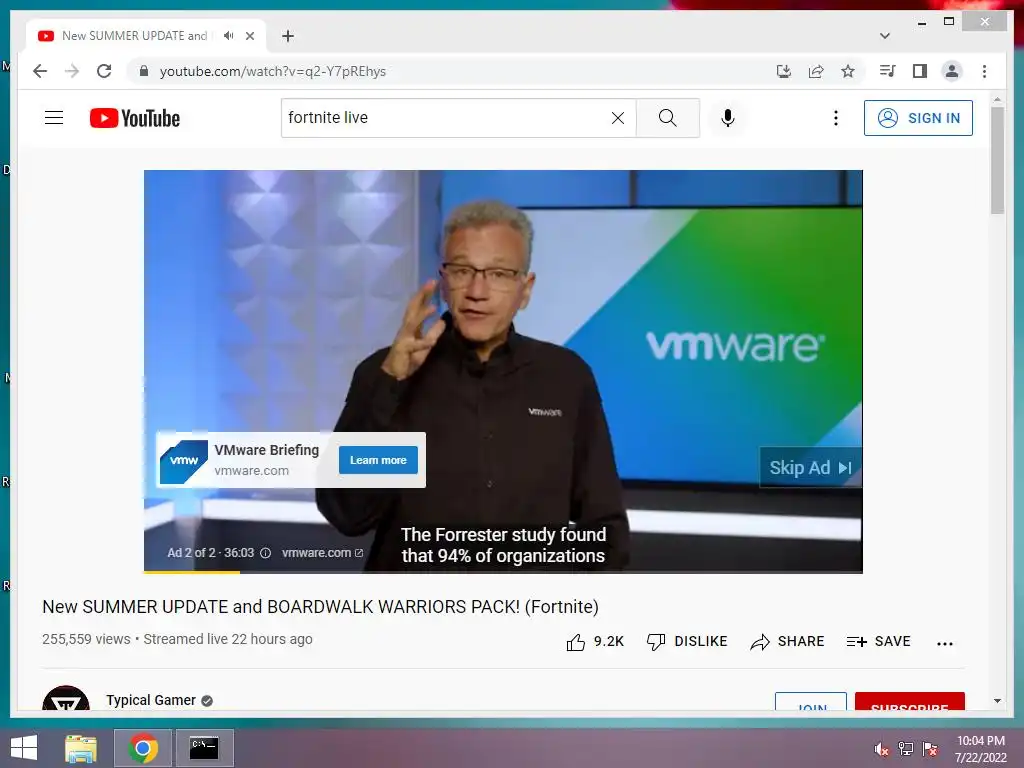Open the Typical Gamer channel name
1024x768 pixels.
(151, 700)
